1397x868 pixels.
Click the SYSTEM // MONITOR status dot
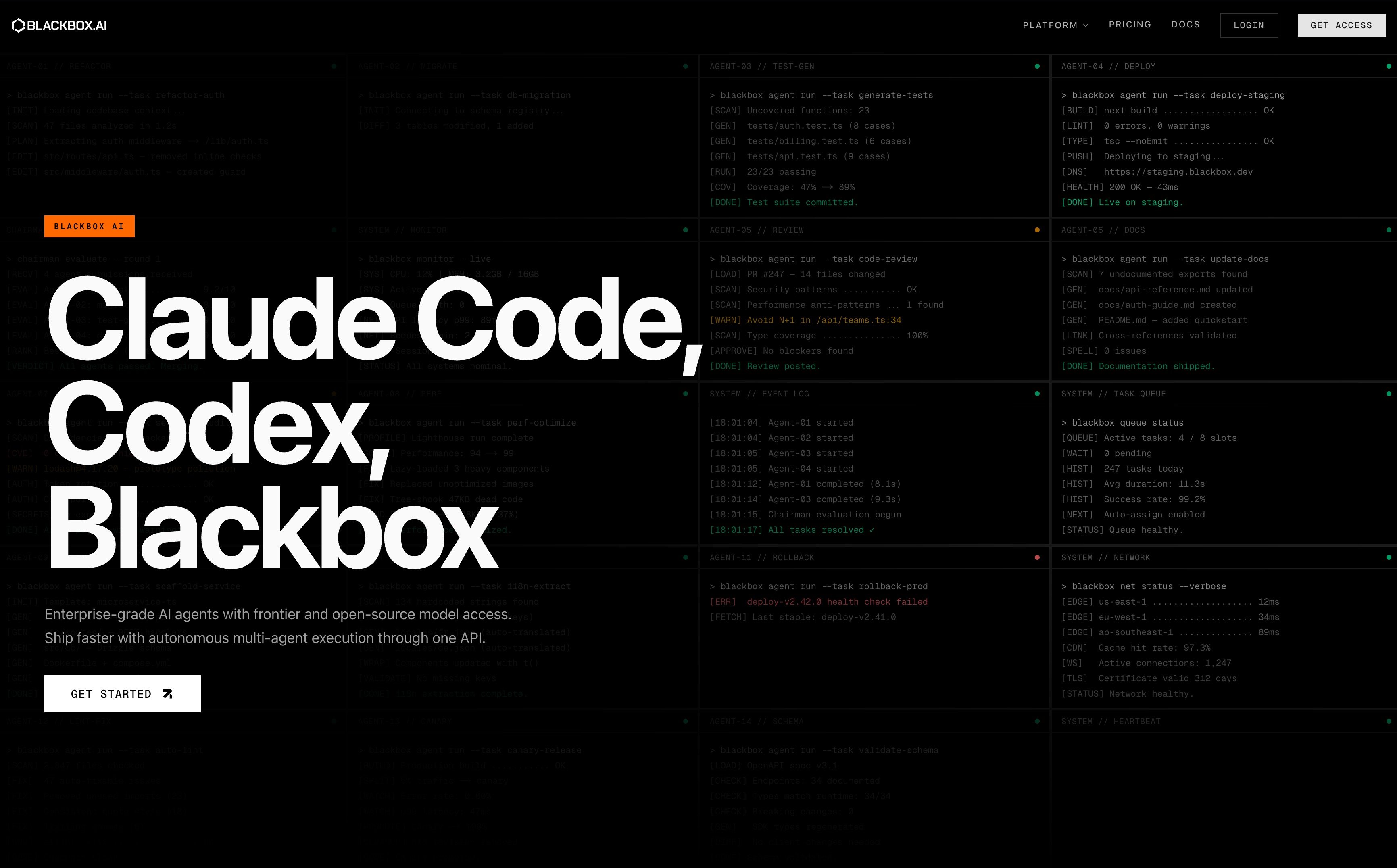point(685,230)
